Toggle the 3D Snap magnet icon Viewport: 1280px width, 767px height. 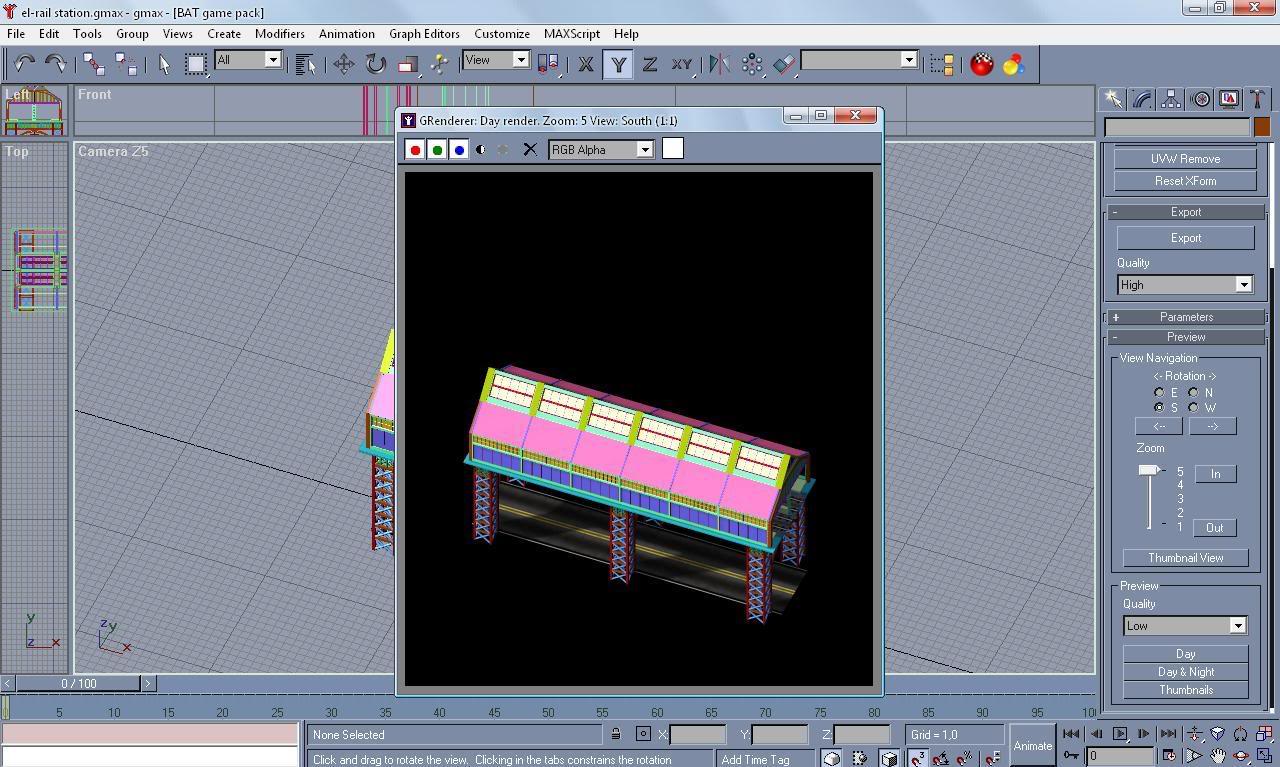coord(918,758)
